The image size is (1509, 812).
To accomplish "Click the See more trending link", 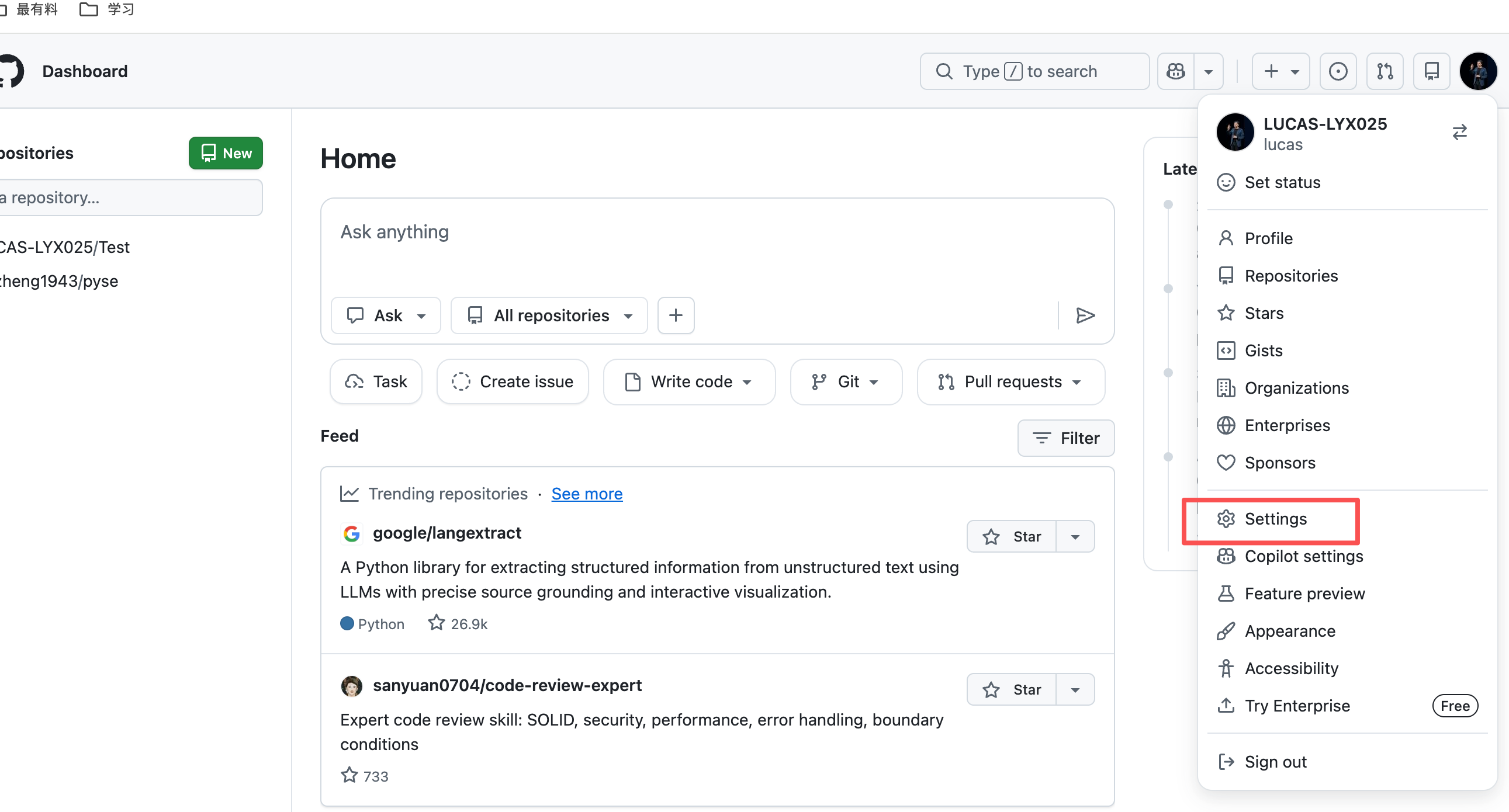I will coord(586,494).
